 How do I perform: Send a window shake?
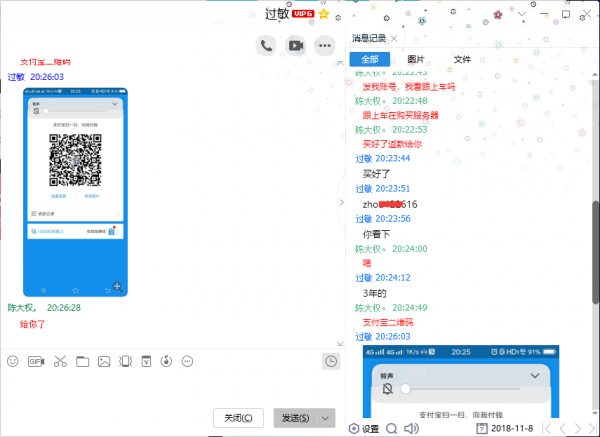point(126,361)
